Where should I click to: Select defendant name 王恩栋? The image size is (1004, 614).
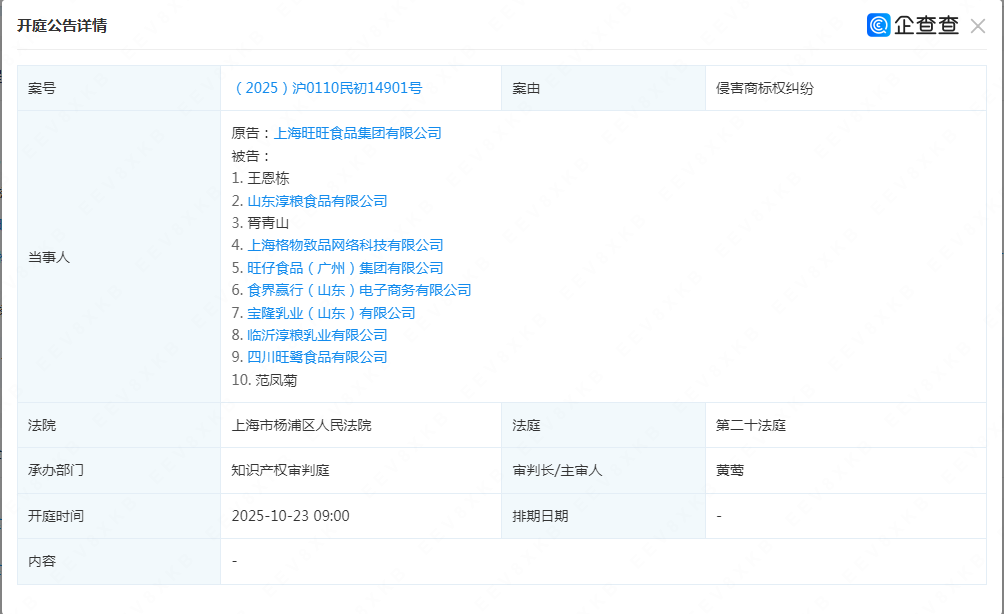click(x=268, y=178)
